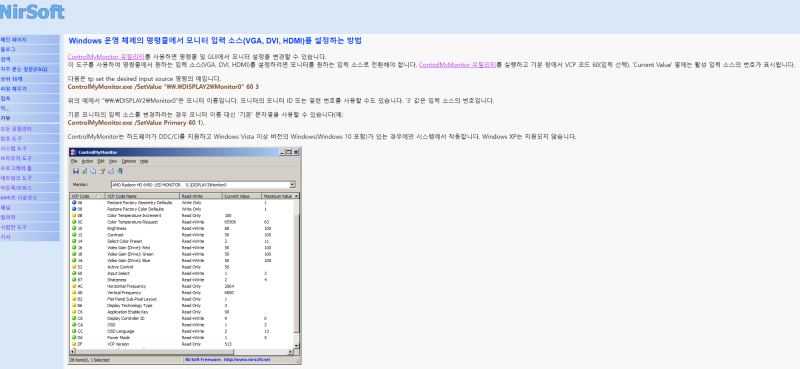The image size is (800, 369).
Task: Open the 법의학 sidebar link
Action: click(30, 217)
